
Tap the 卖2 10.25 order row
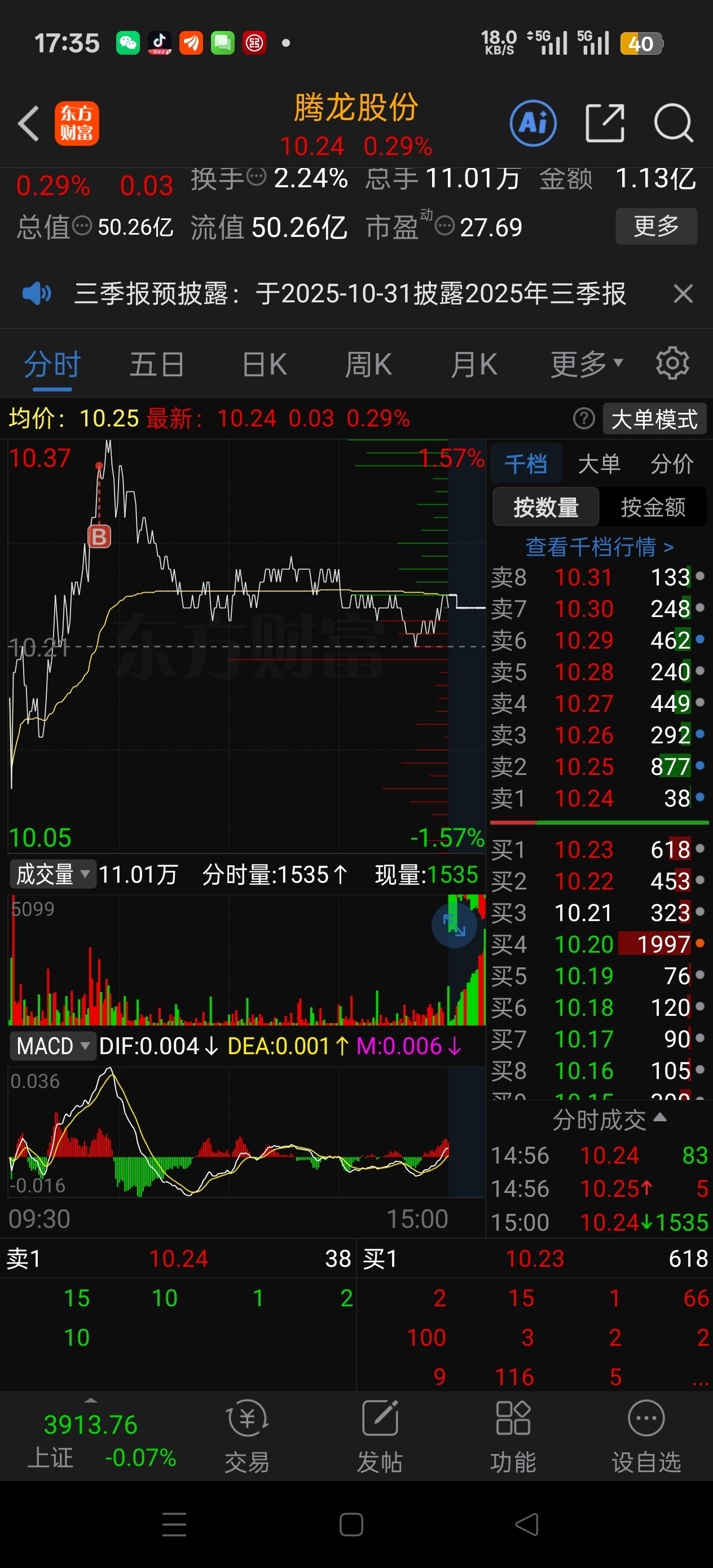pos(598,767)
